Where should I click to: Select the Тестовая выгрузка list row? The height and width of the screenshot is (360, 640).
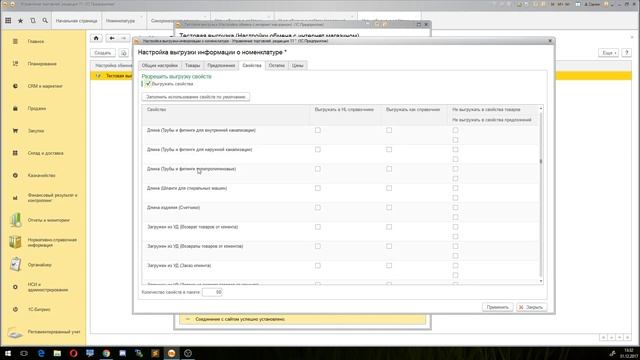tap(361, 76)
